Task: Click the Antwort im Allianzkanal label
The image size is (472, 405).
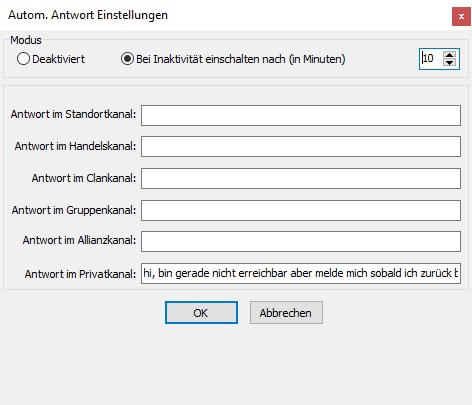Action: point(79,240)
